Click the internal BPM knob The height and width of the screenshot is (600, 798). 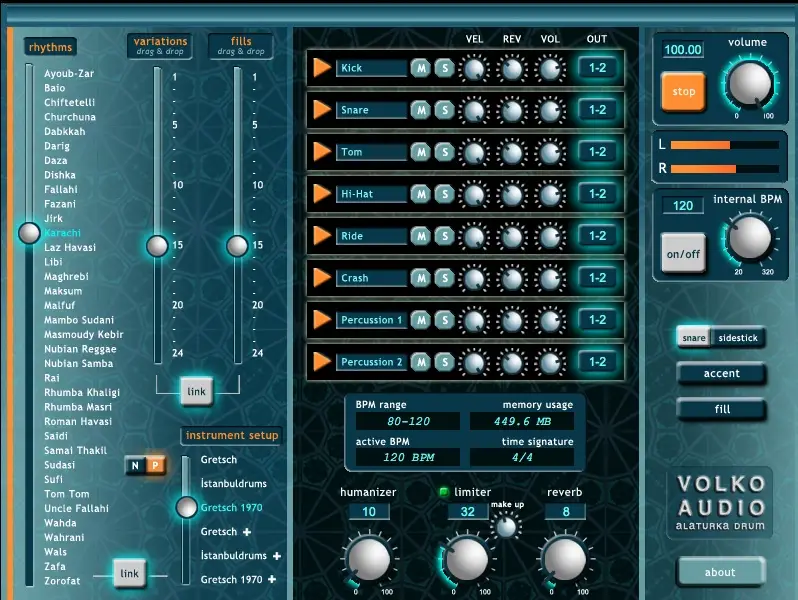tap(750, 238)
